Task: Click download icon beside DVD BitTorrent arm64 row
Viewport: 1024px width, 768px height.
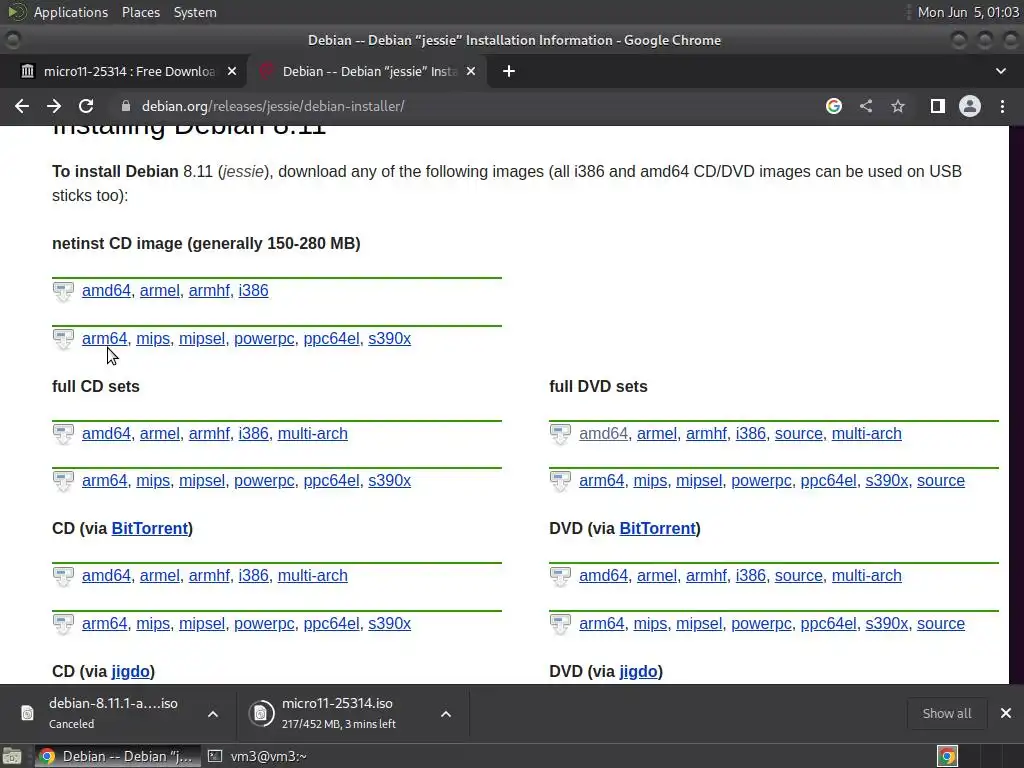Action: click(x=560, y=624)
